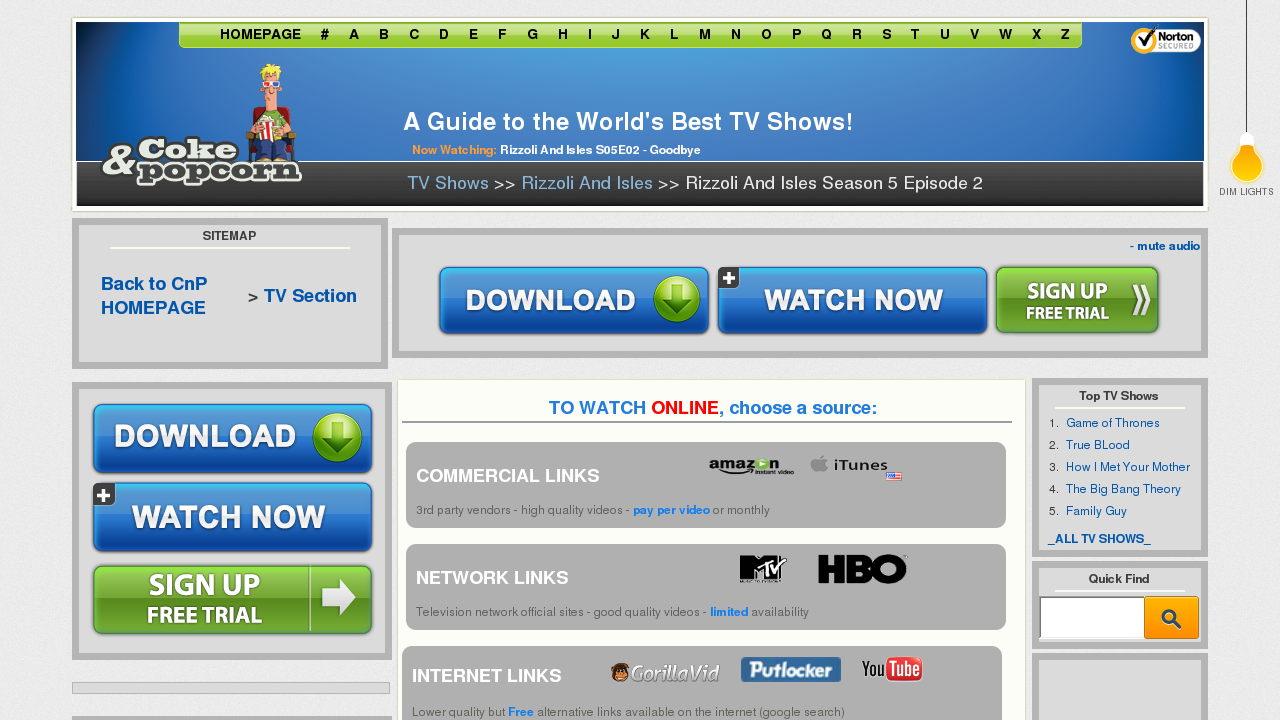Browse shows starting with M
This screenshot has width=1280, height=720.
pyautogui.click(x=705, y=34)
